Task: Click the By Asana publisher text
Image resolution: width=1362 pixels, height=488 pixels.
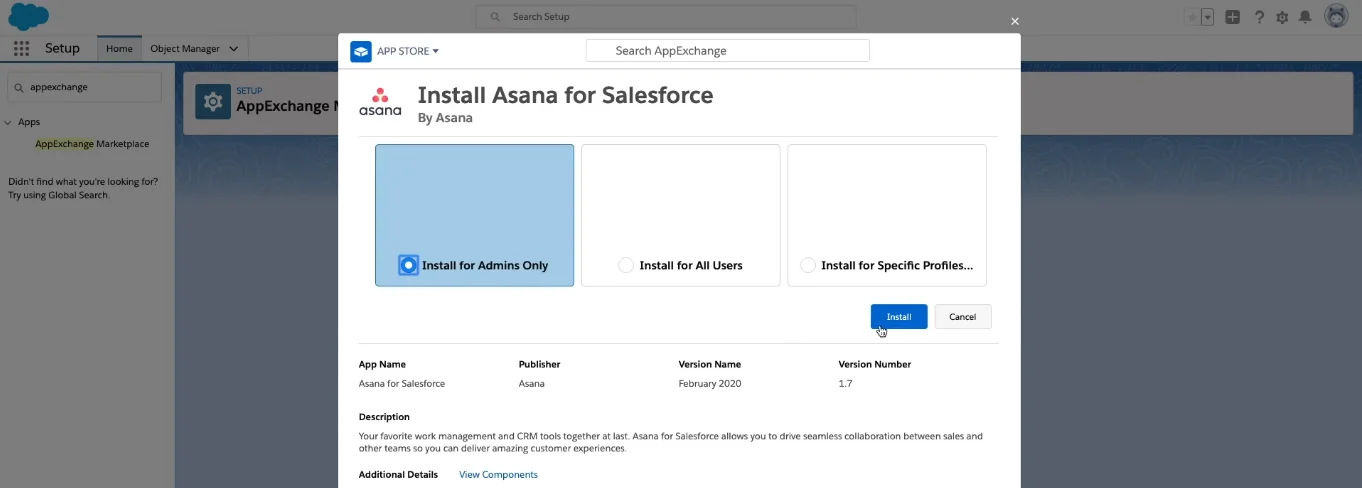Action: 445,118
